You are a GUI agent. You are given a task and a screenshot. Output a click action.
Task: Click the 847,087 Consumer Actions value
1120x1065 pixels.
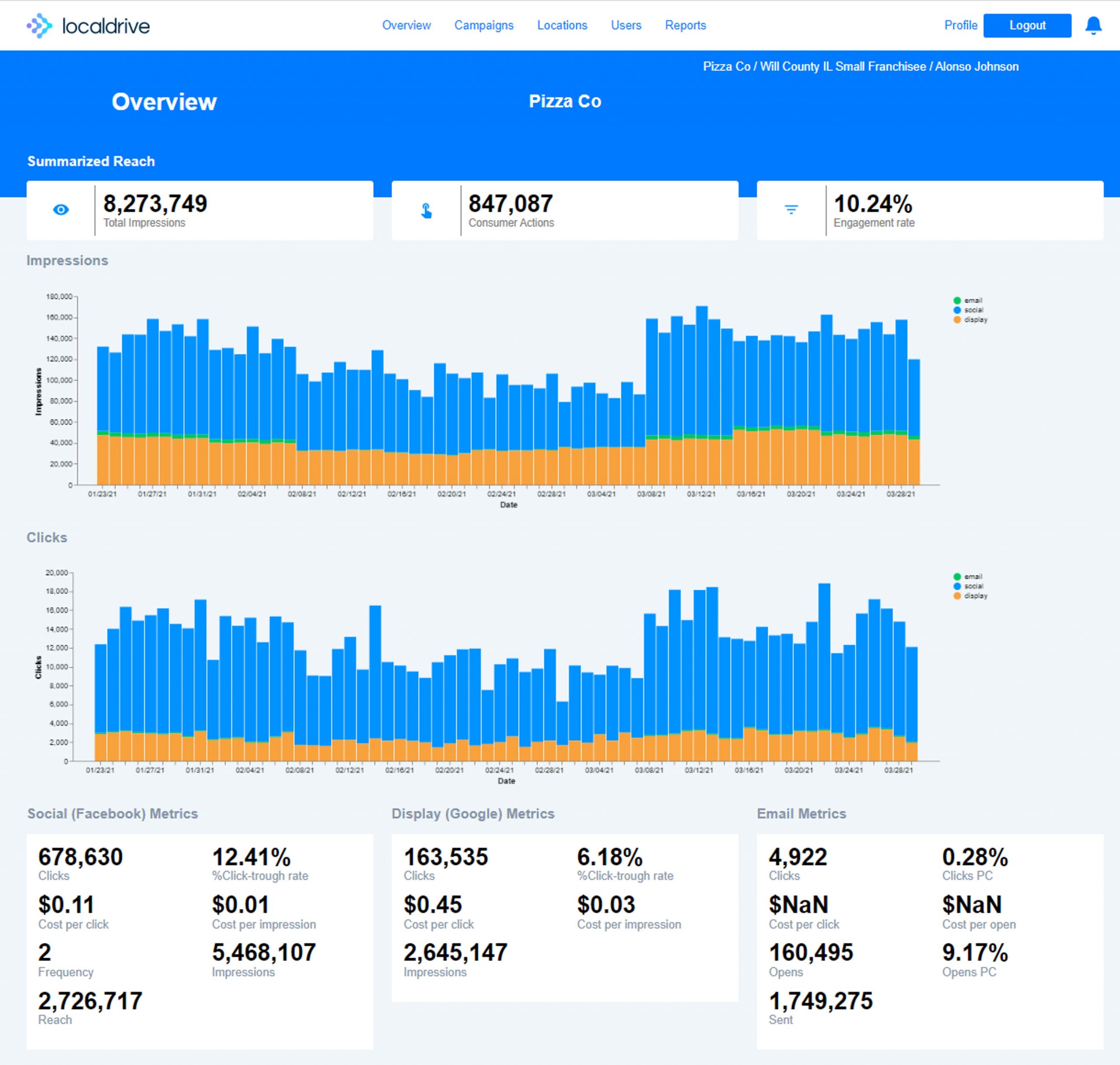pyautogui.click(x=510, y=203)
